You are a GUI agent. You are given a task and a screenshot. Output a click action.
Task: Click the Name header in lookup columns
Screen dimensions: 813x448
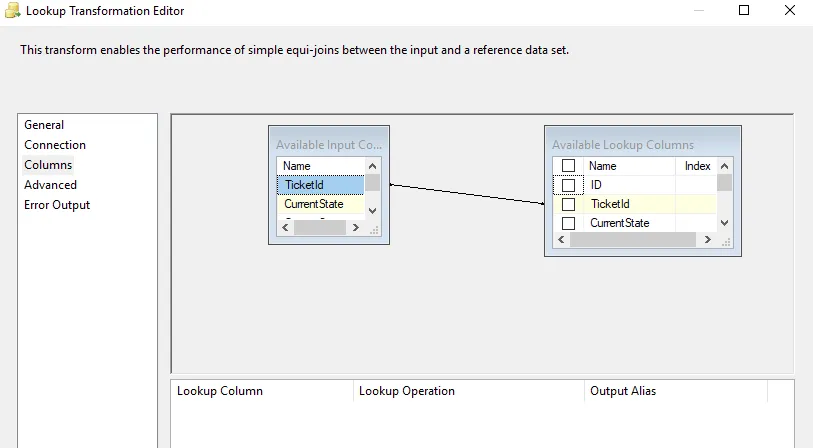629,166
